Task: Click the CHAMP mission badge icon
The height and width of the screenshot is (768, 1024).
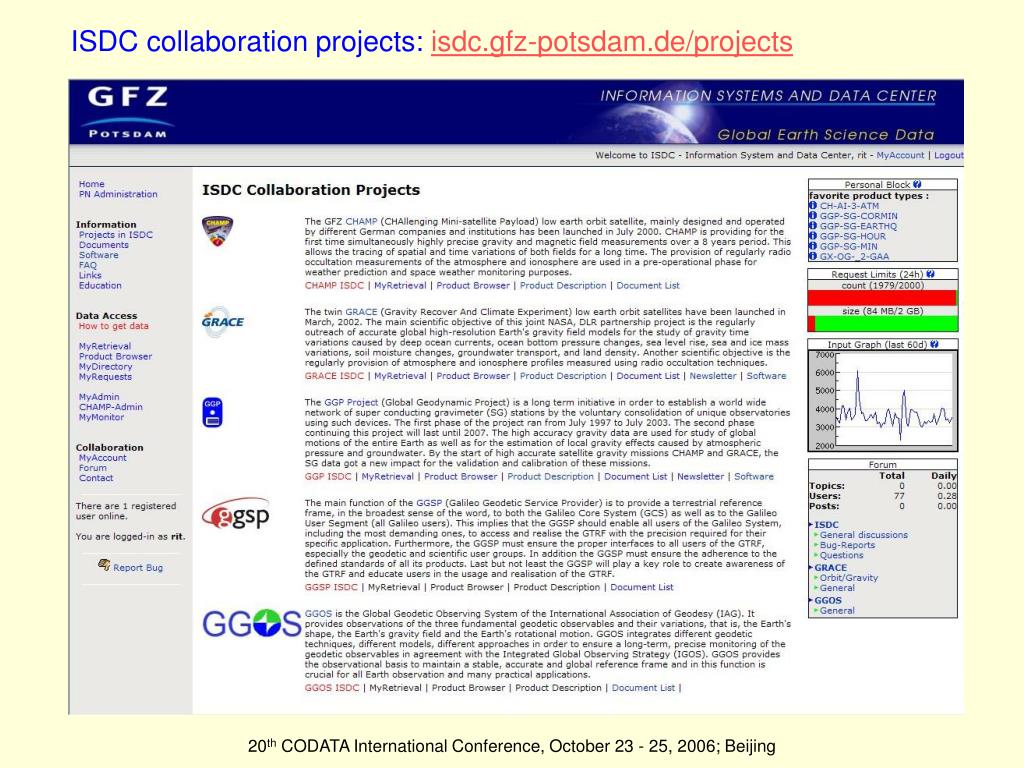Action: point(217,231)
